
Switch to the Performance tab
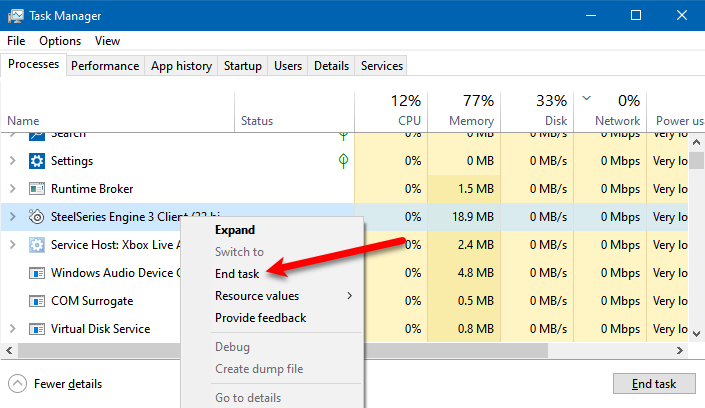tap(105, 66)
